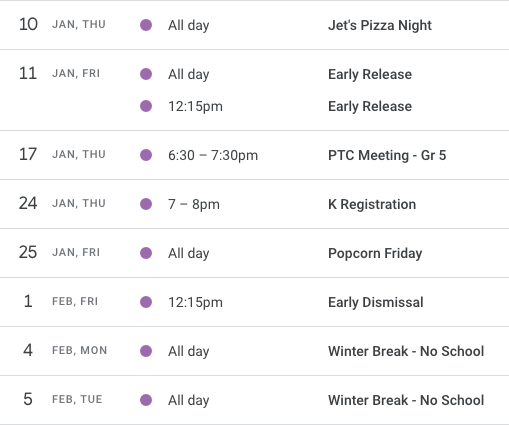This screenshot has width=509, height=425.
Task: Open Popcorn Friday event
Action: pyautogui.click(x=375, y=253)
